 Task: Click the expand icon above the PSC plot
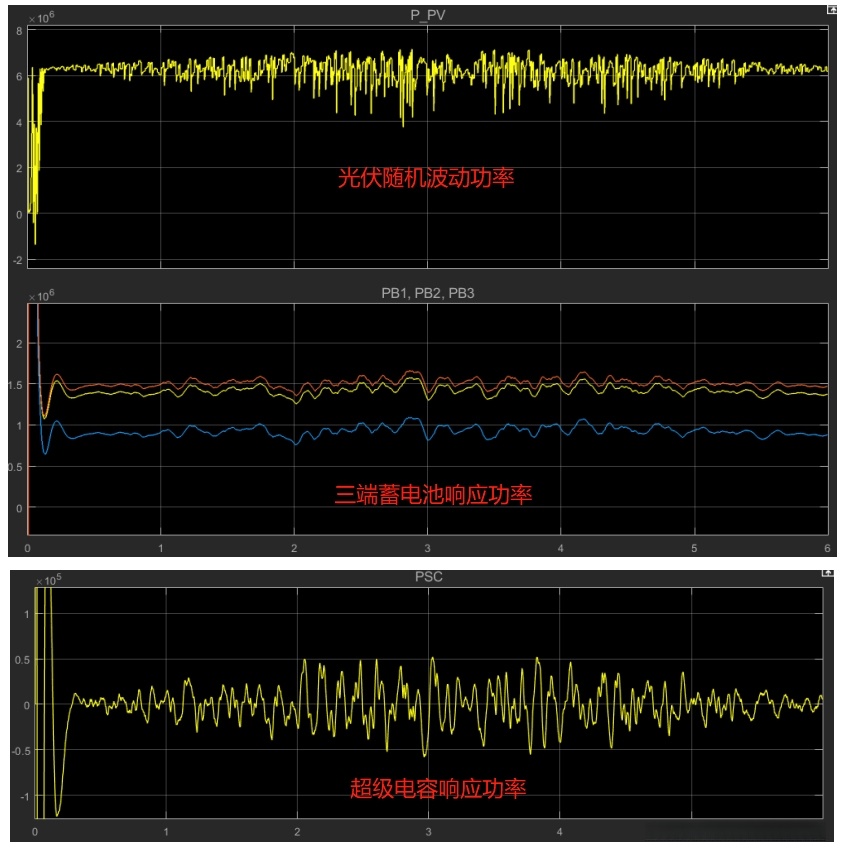tap(827, 573)
